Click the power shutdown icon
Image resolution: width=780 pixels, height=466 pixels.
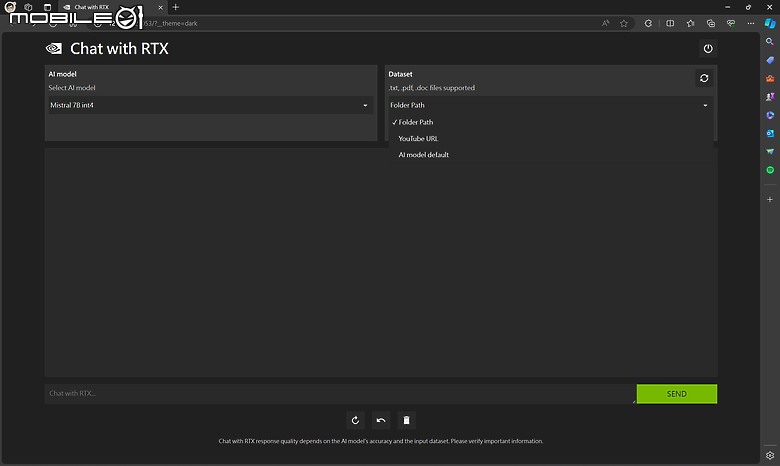tap(707, 49)
